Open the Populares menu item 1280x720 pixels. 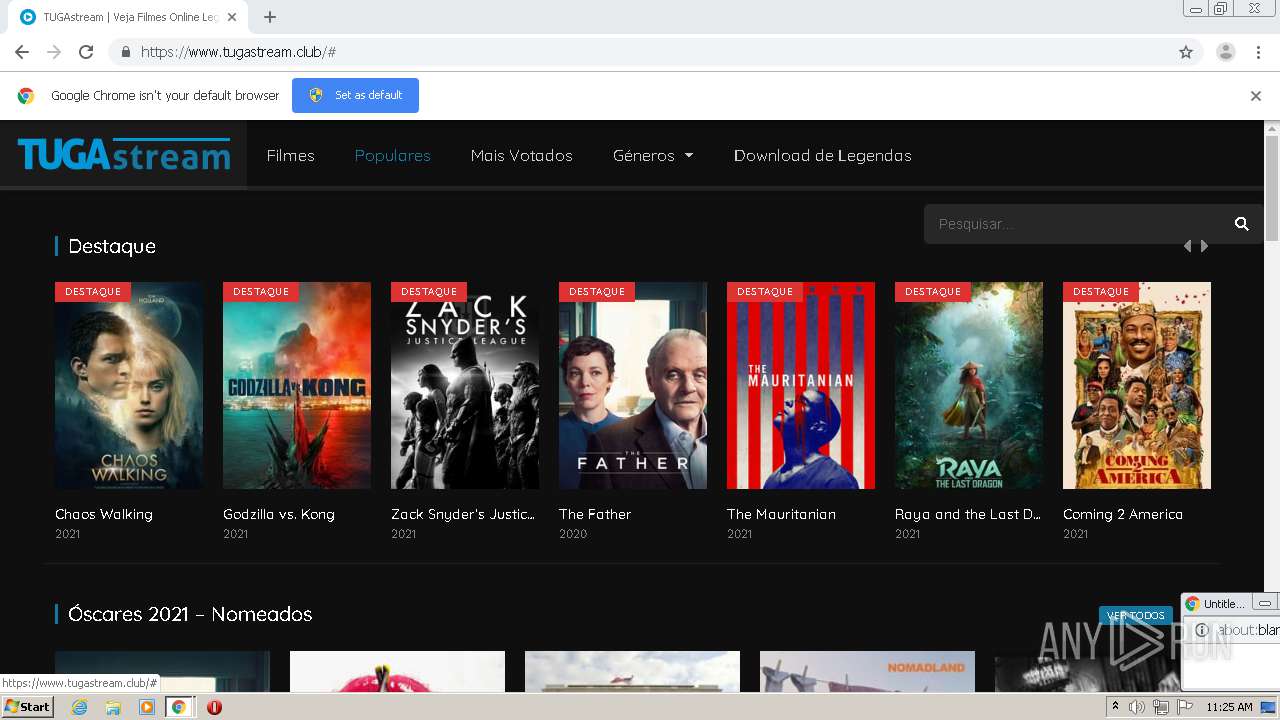click(392, 156)
